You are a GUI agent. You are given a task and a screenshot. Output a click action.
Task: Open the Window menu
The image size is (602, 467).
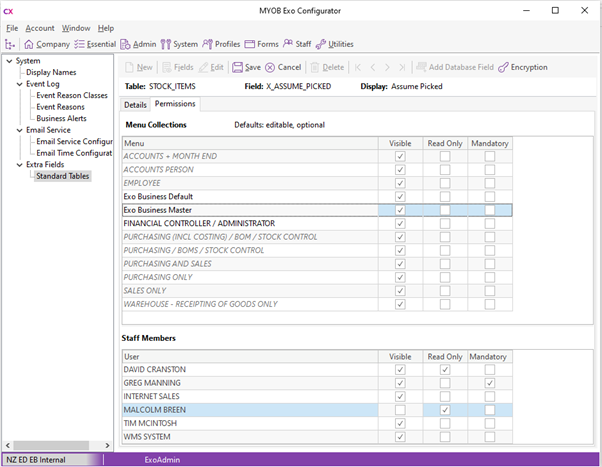tap(76, 28)
